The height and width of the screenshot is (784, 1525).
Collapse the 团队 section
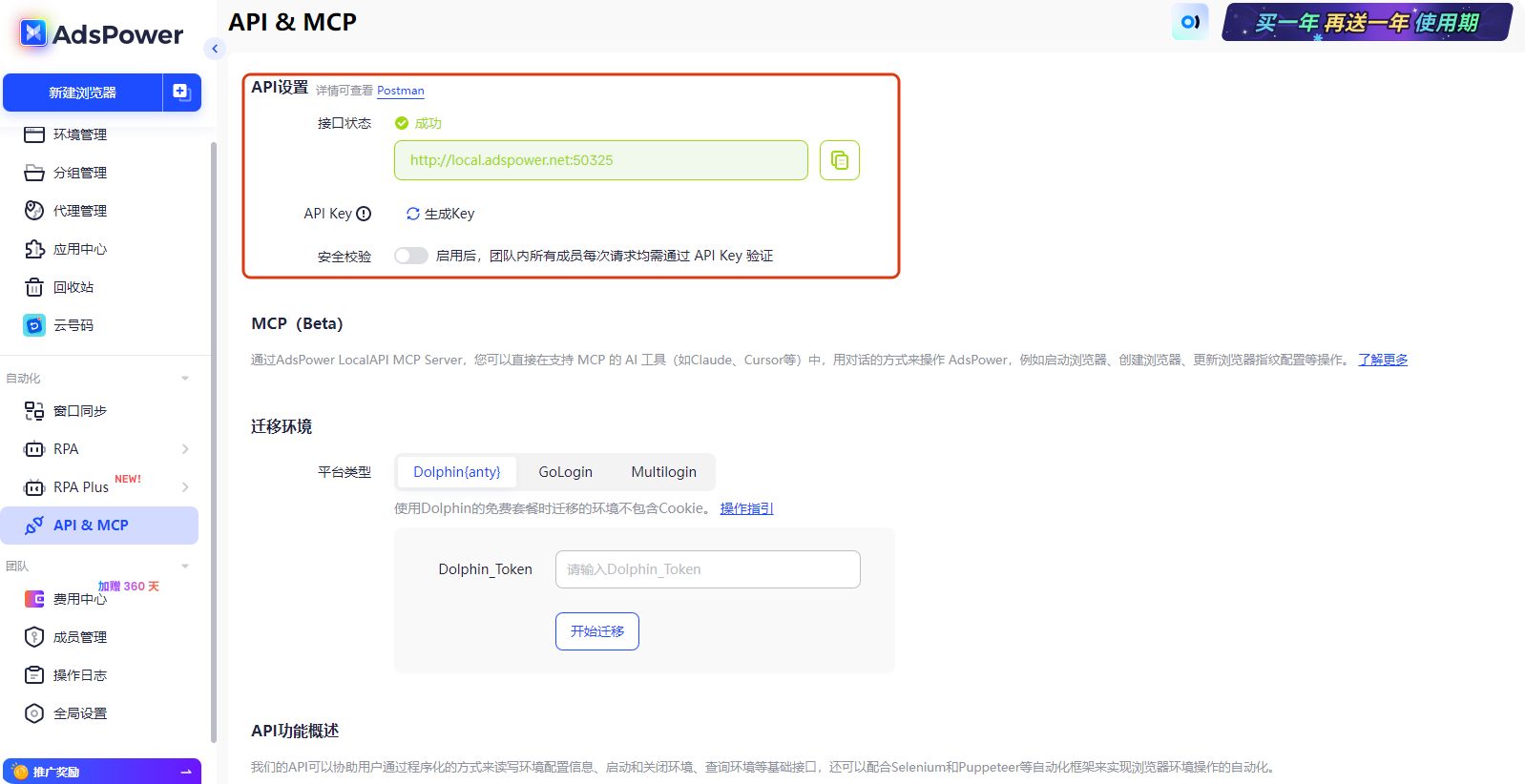tap(185, 567)
